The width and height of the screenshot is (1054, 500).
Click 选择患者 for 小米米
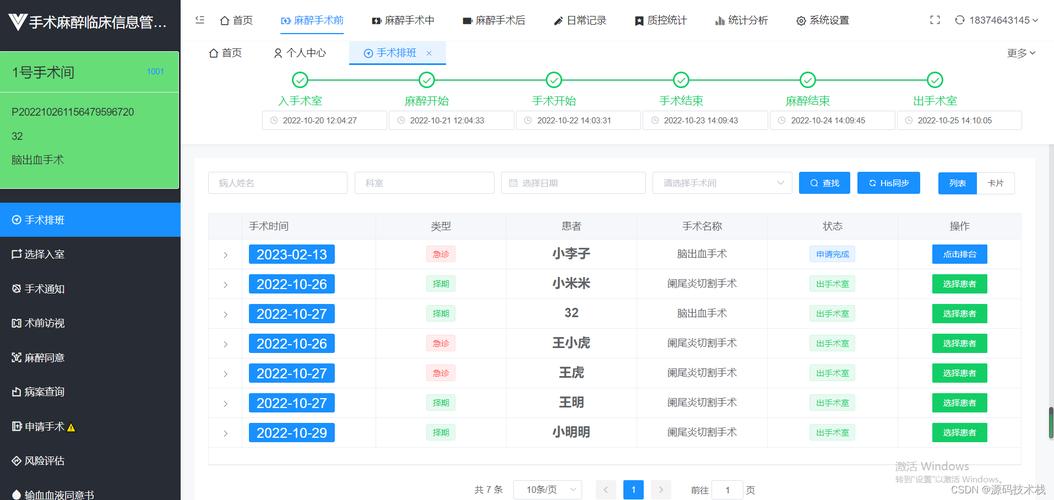(x=959, y=284)
